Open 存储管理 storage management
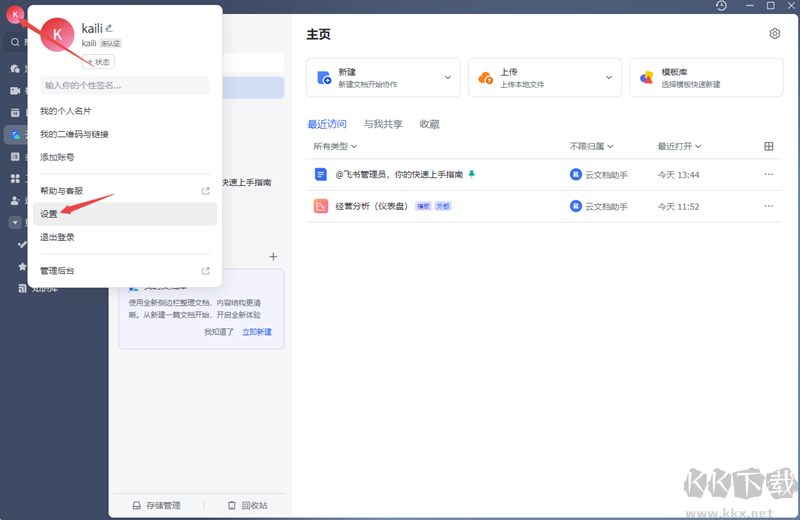This screenshot has height=520, width=800. point(157,506)
